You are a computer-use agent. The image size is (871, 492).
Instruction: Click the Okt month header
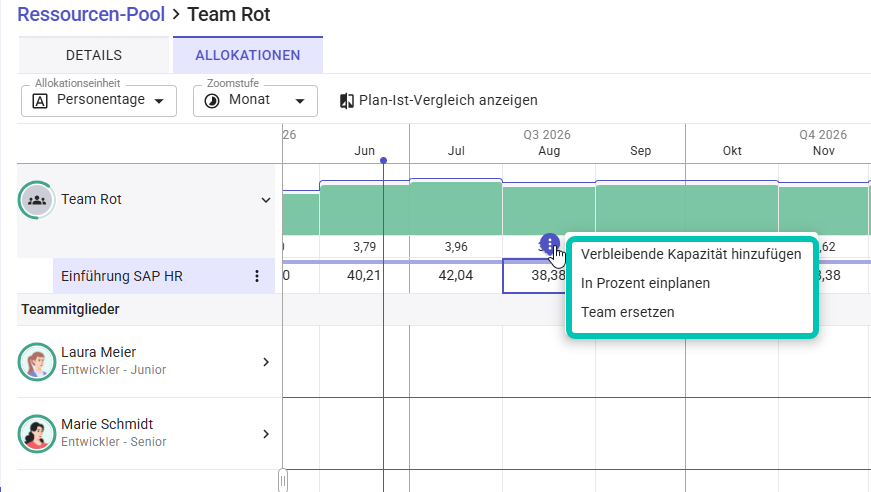tap(732, 151)
